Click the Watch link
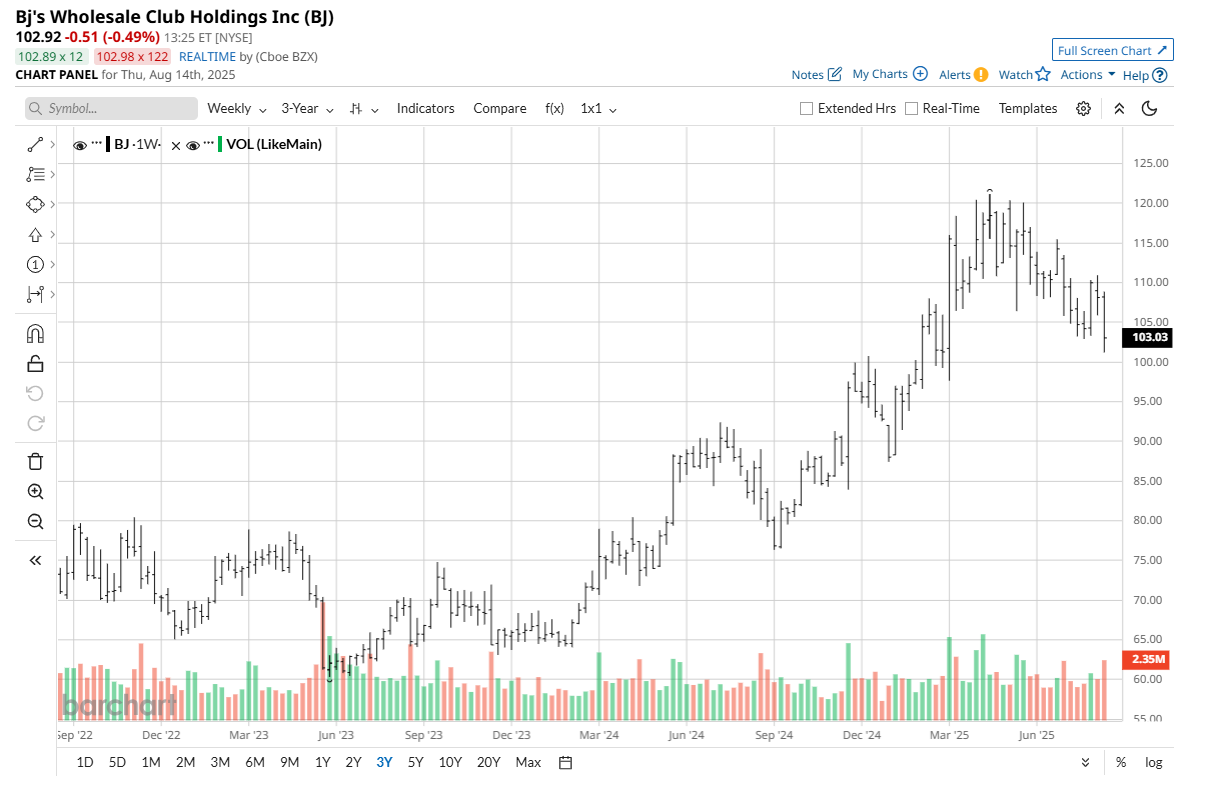Viewport: 1222px width, 792px height. 1016,75
